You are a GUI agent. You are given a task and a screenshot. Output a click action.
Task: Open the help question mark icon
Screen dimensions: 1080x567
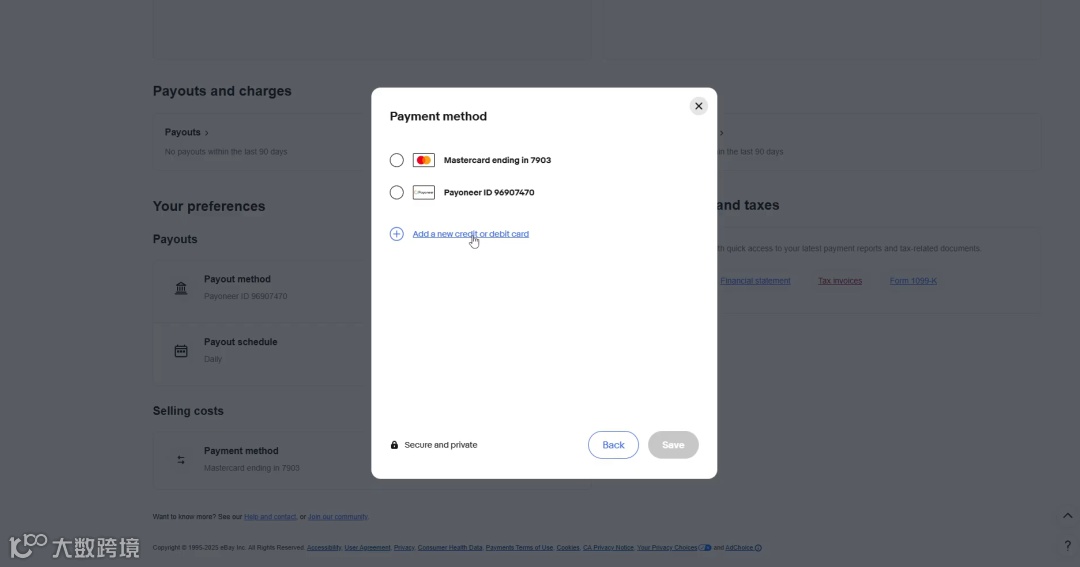tap(1067, 546)
